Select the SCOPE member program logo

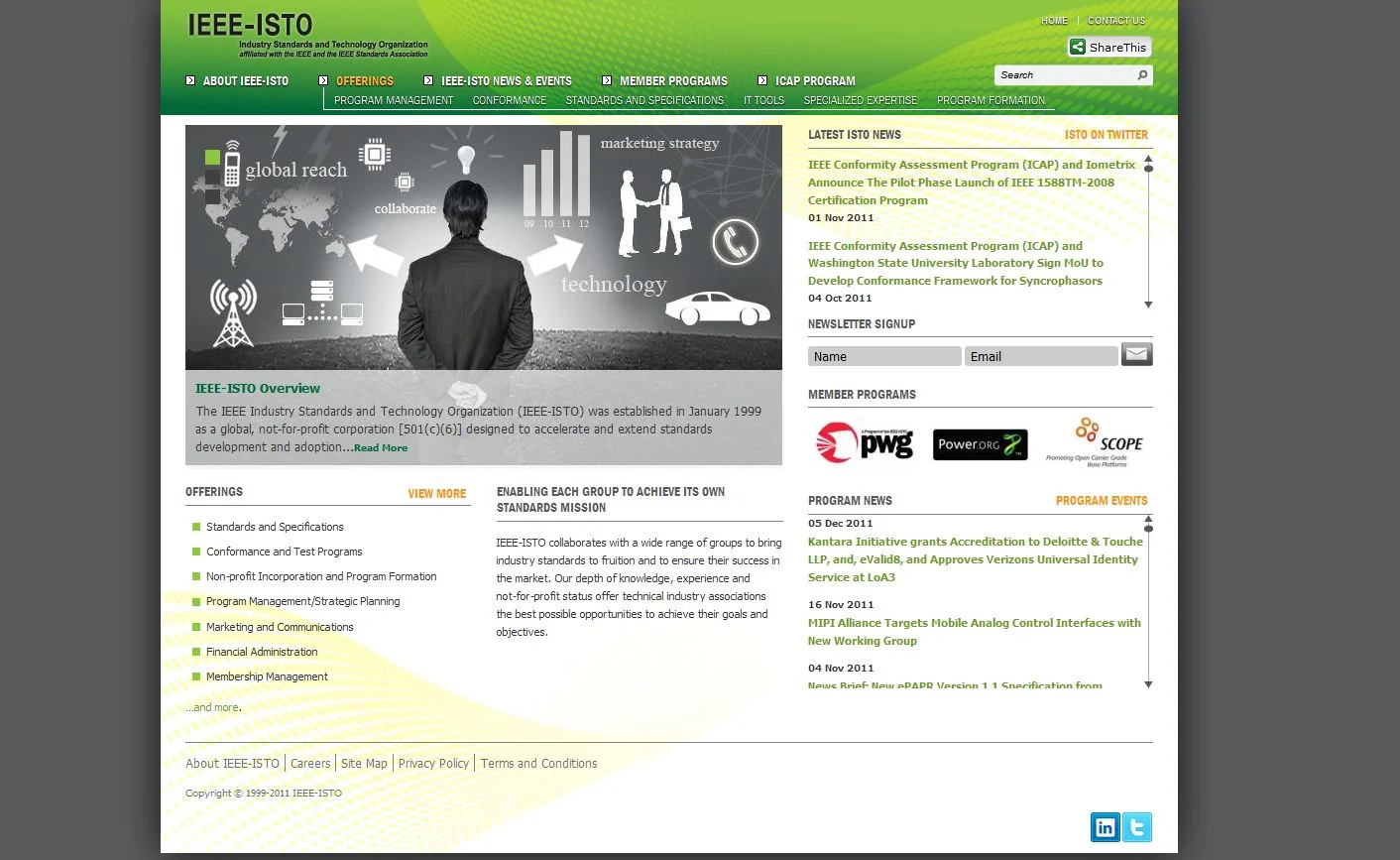1104,441
